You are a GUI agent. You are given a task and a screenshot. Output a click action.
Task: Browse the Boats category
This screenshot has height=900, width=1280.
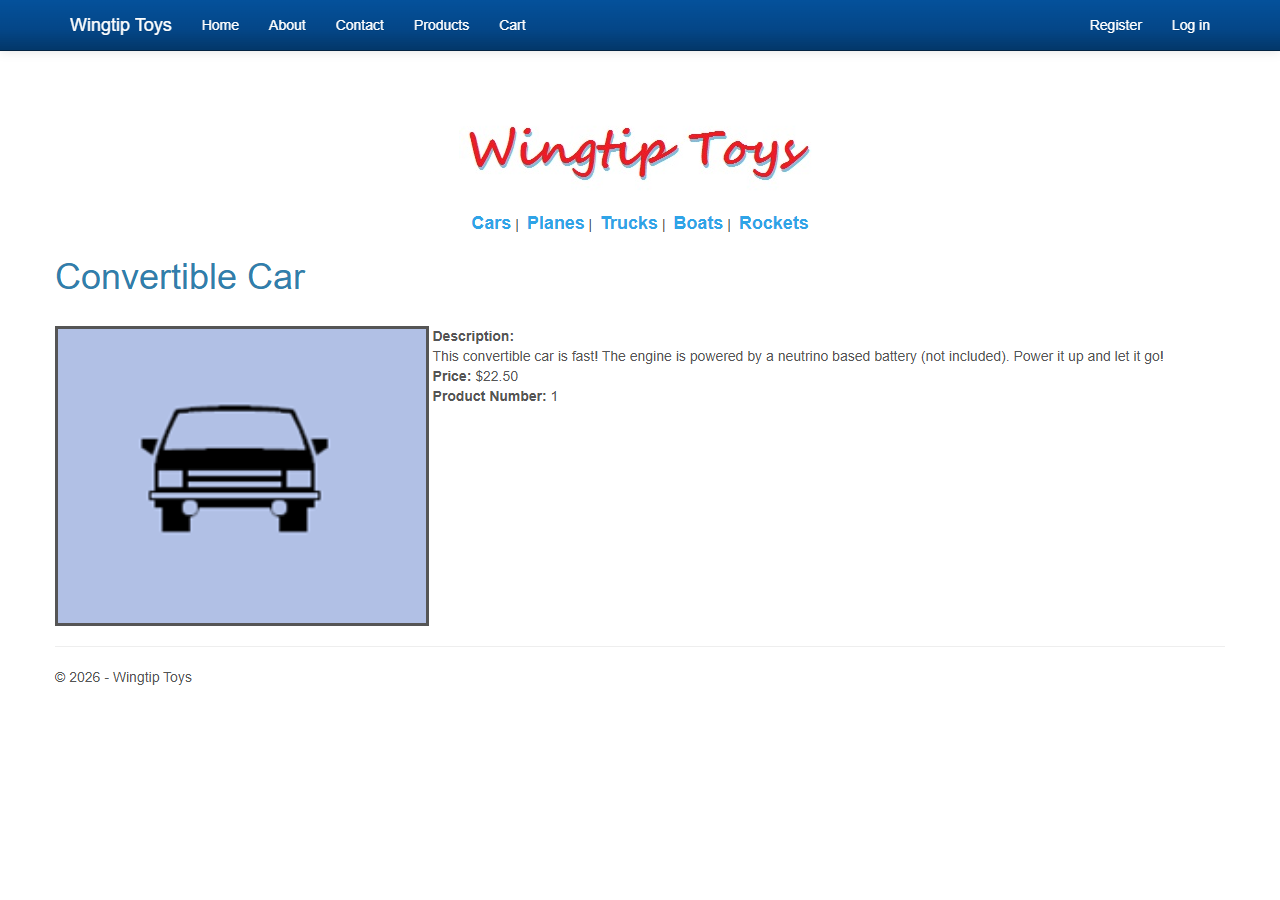(698, 223)
